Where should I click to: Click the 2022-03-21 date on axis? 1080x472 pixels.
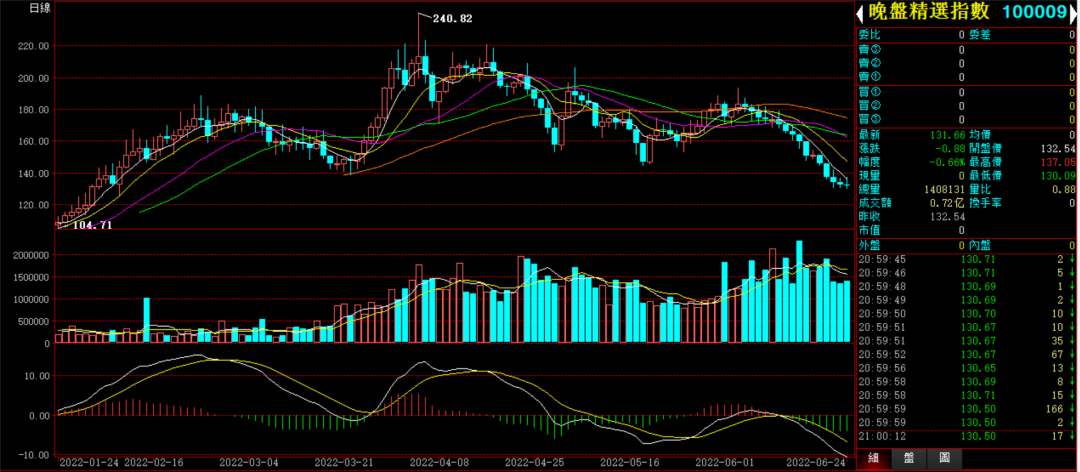point(342,462)
